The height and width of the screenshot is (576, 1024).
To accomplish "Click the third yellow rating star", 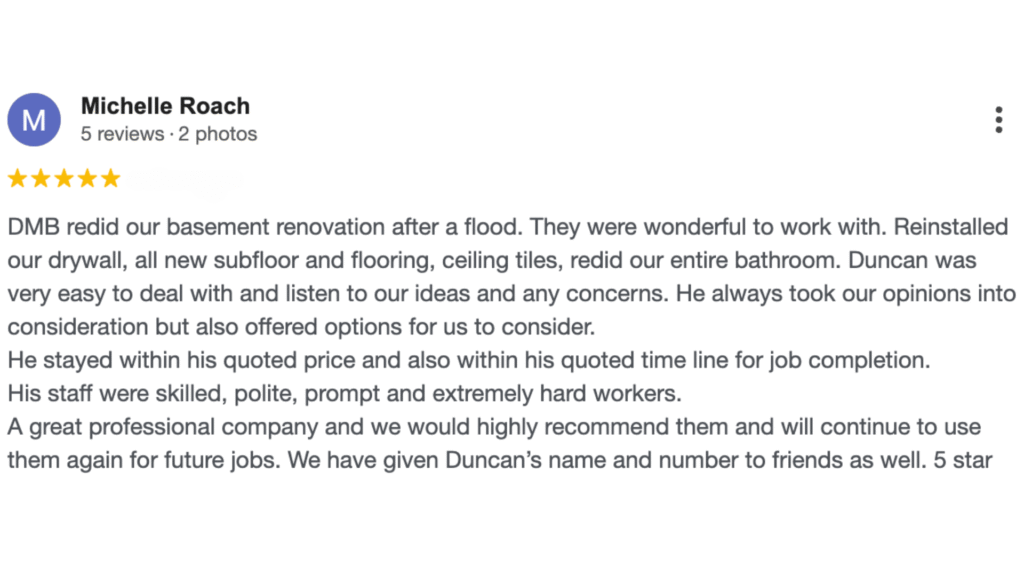I will 64,178.
